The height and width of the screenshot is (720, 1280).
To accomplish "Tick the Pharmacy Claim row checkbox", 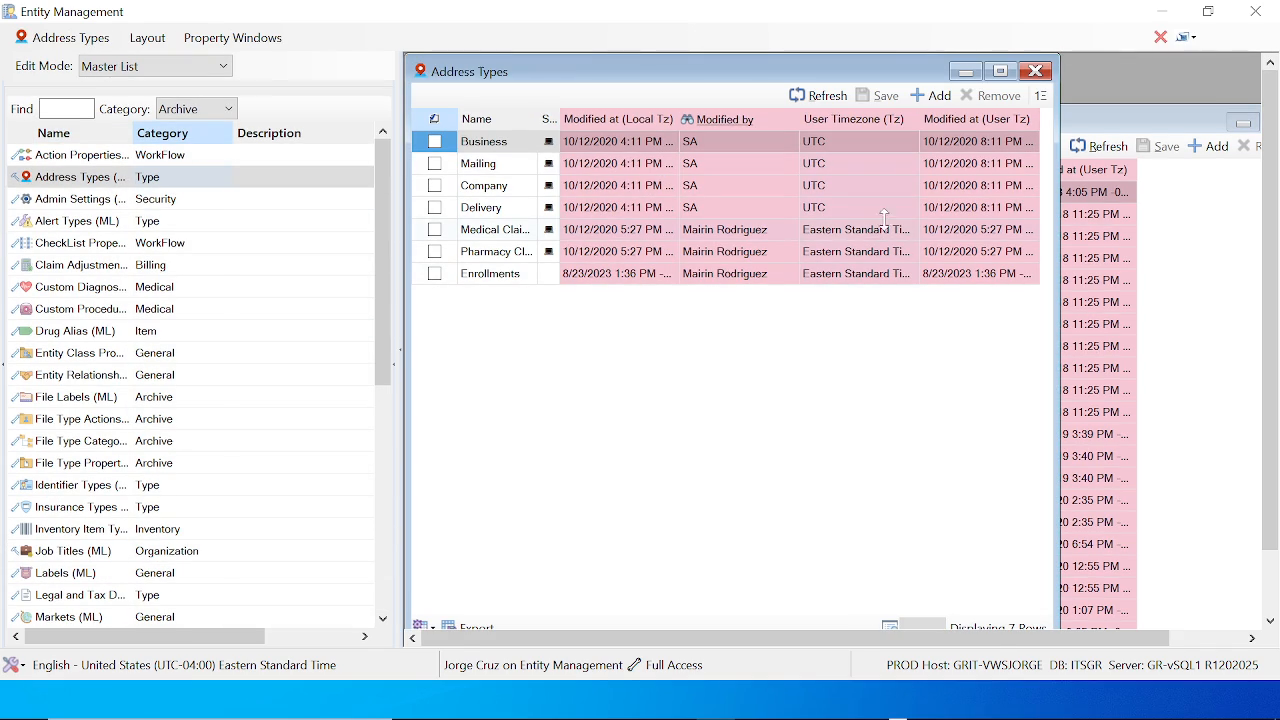I will [435, 252].
